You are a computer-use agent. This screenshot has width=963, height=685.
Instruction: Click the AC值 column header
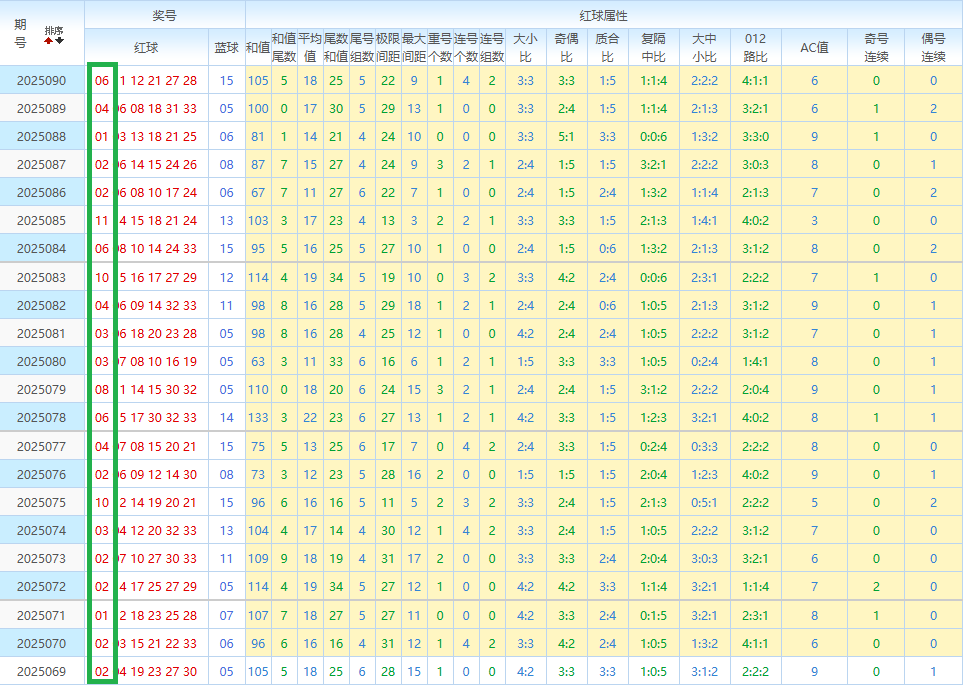(814, 47)
